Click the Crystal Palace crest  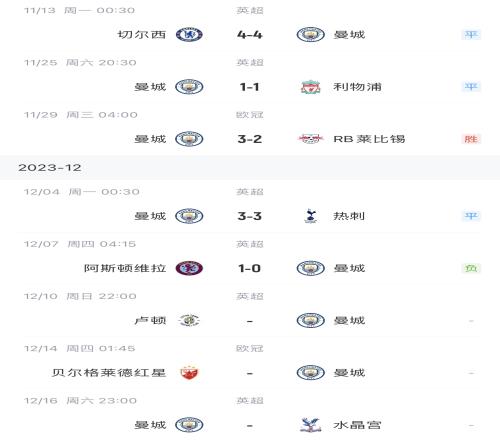coord(310,425)
